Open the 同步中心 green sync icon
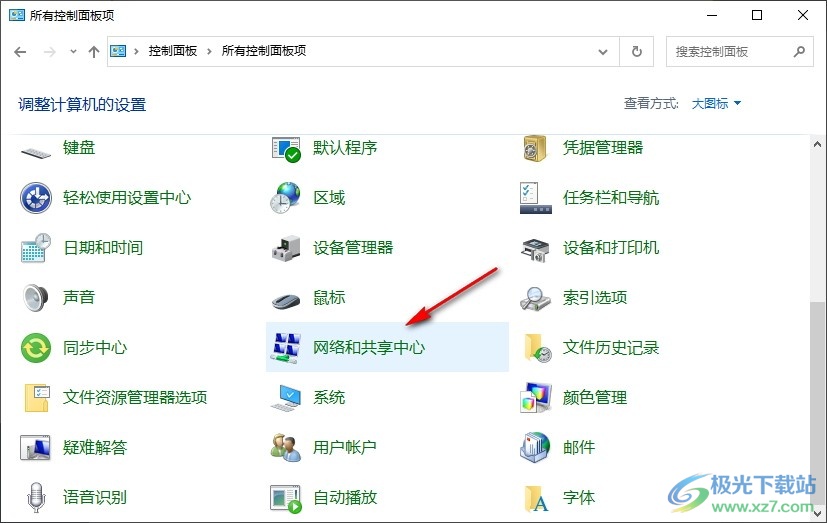Viewport: 827px width, 523px height. (x=36, y=348)
